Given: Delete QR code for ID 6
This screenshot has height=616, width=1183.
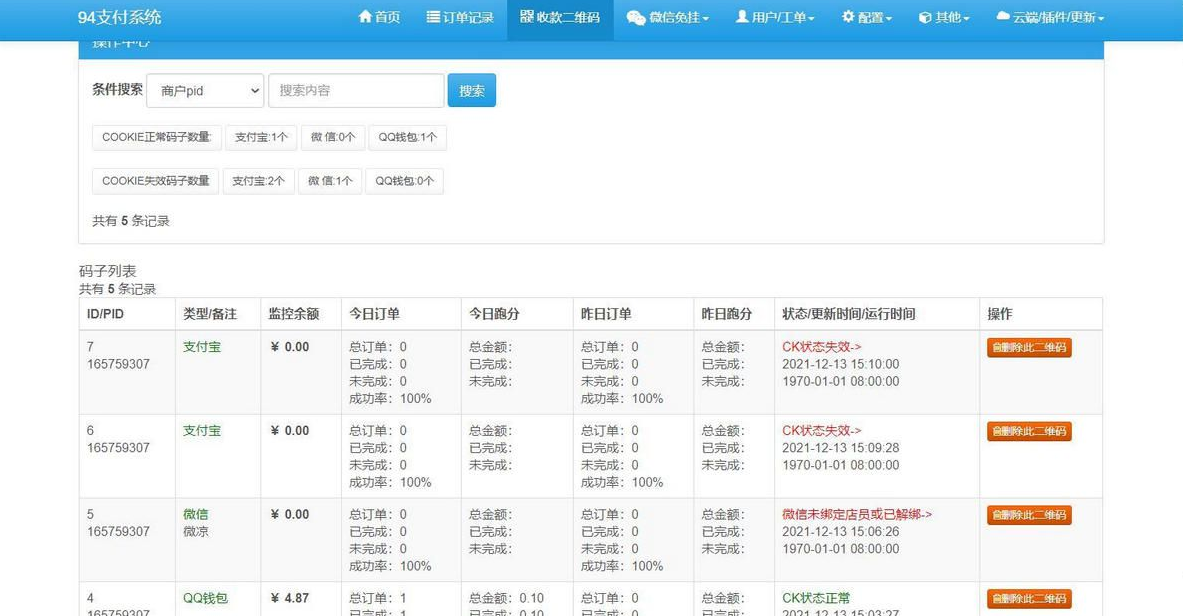Looking at the screenshot, I should [x=1029, y=431].
